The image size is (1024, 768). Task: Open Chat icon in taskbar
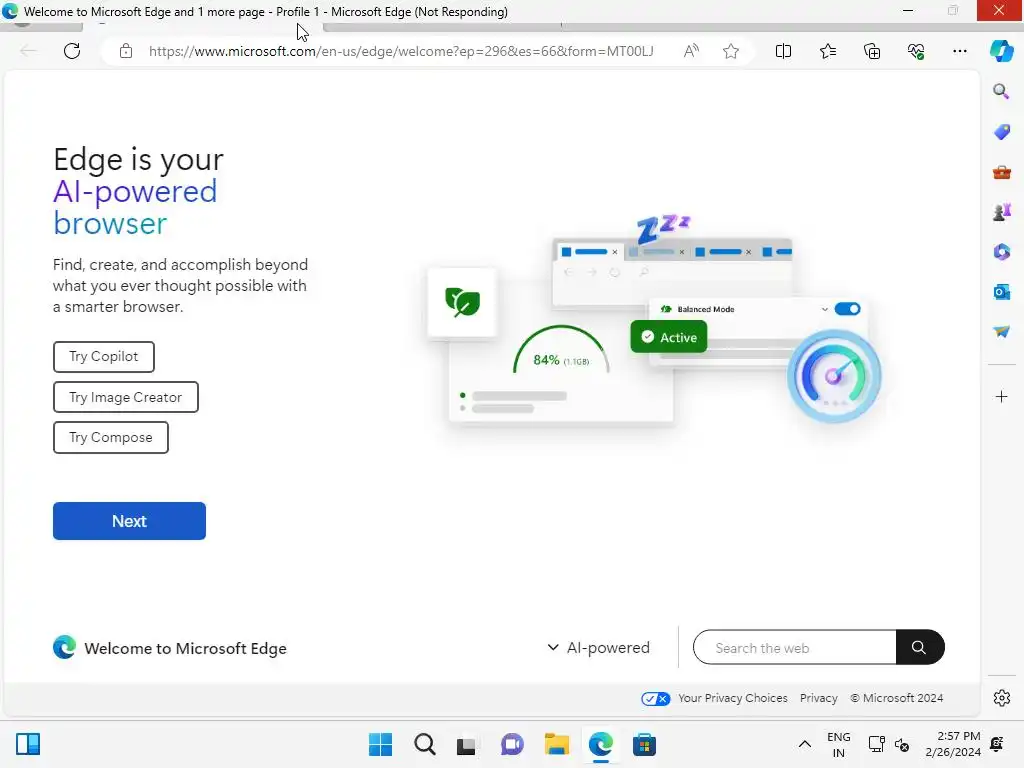tap(512, 744)
